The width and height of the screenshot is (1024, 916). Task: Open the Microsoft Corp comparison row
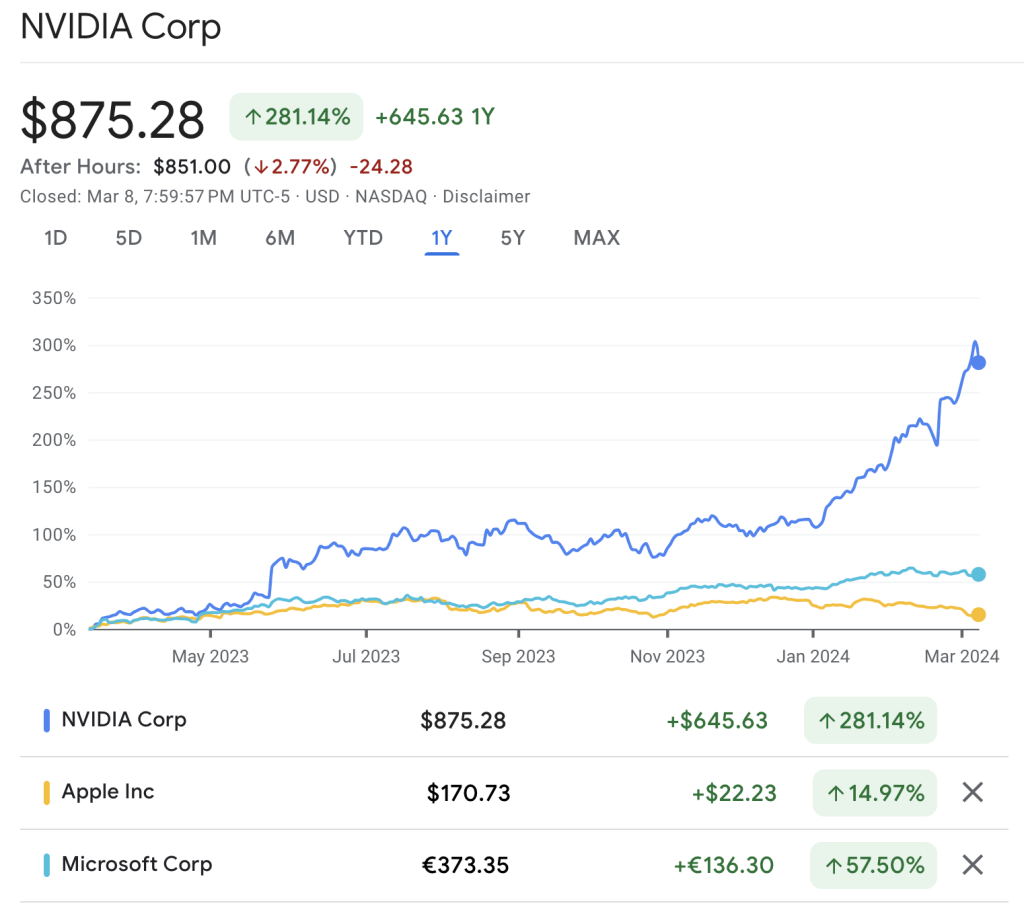pyautogui.click(x=137, y=864)
